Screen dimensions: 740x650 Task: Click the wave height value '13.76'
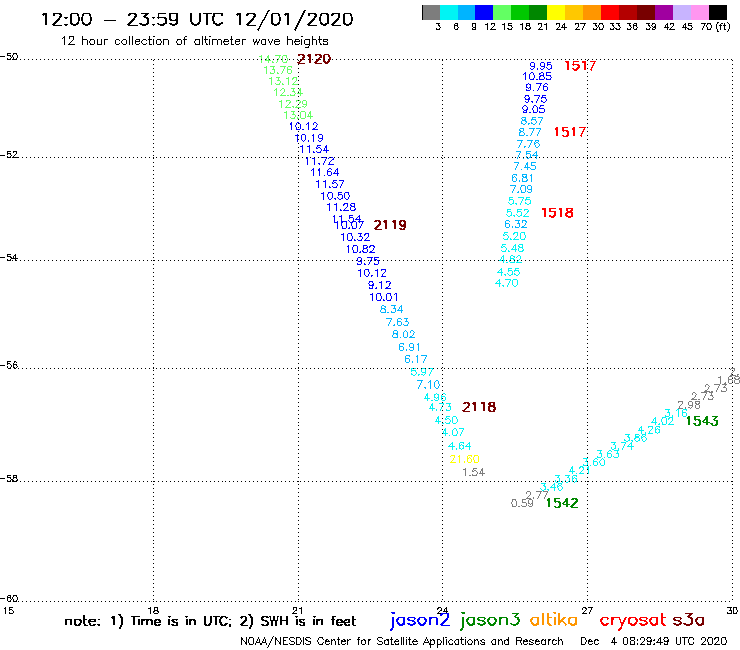[x=278, y=70]
